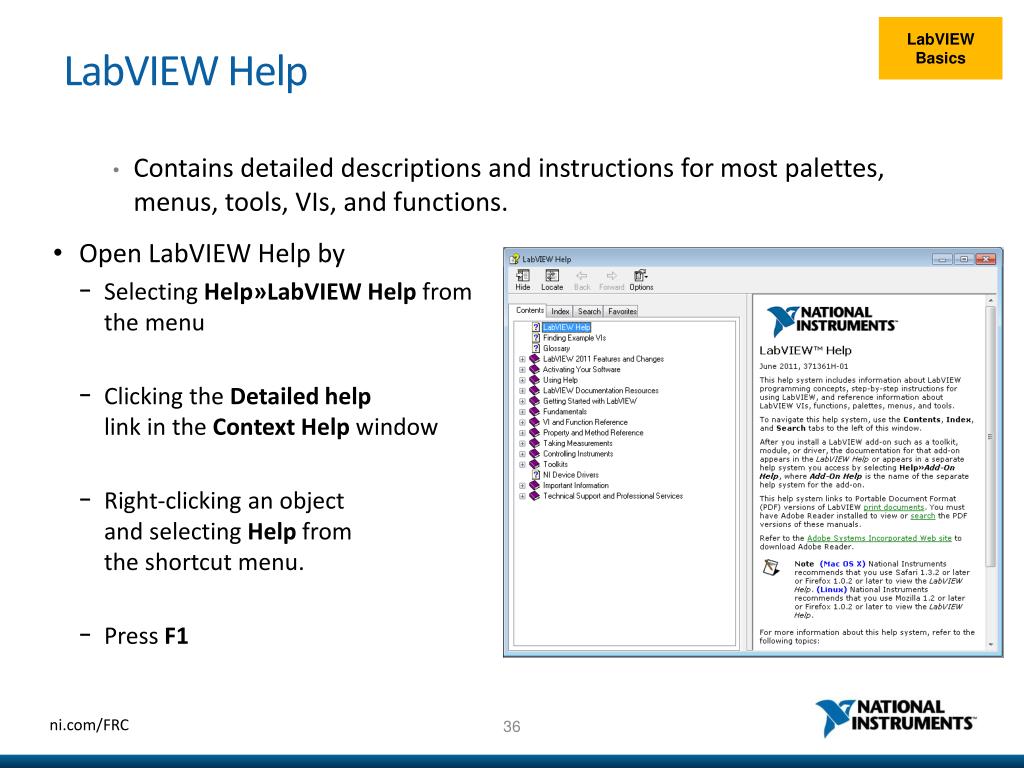Follow the print documents link
Image resolution: width=1024 pixels, height=768 pixels.
coord(893,507)
